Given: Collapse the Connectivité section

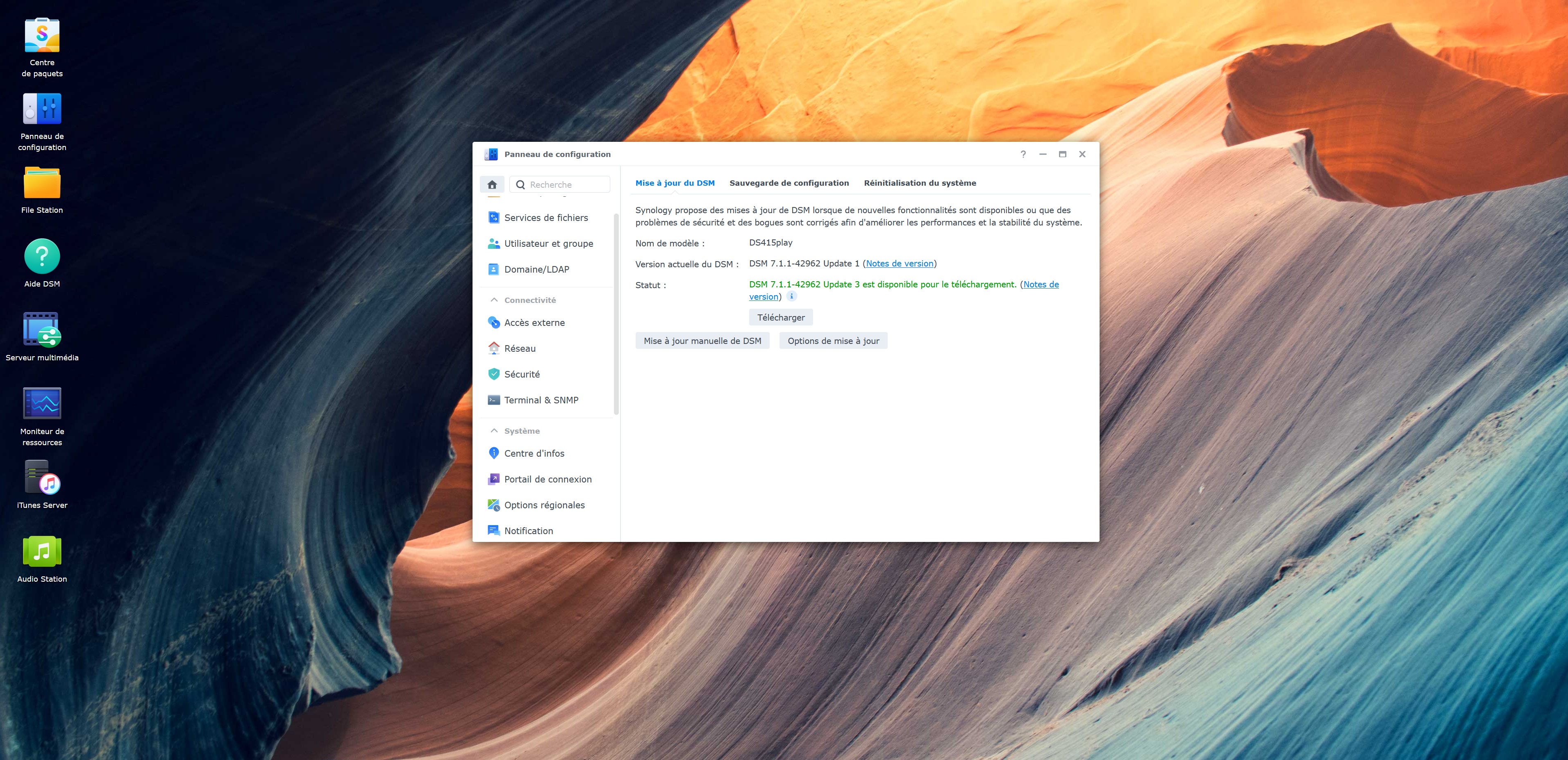Looking at the screenshot, I should point(494,300).
